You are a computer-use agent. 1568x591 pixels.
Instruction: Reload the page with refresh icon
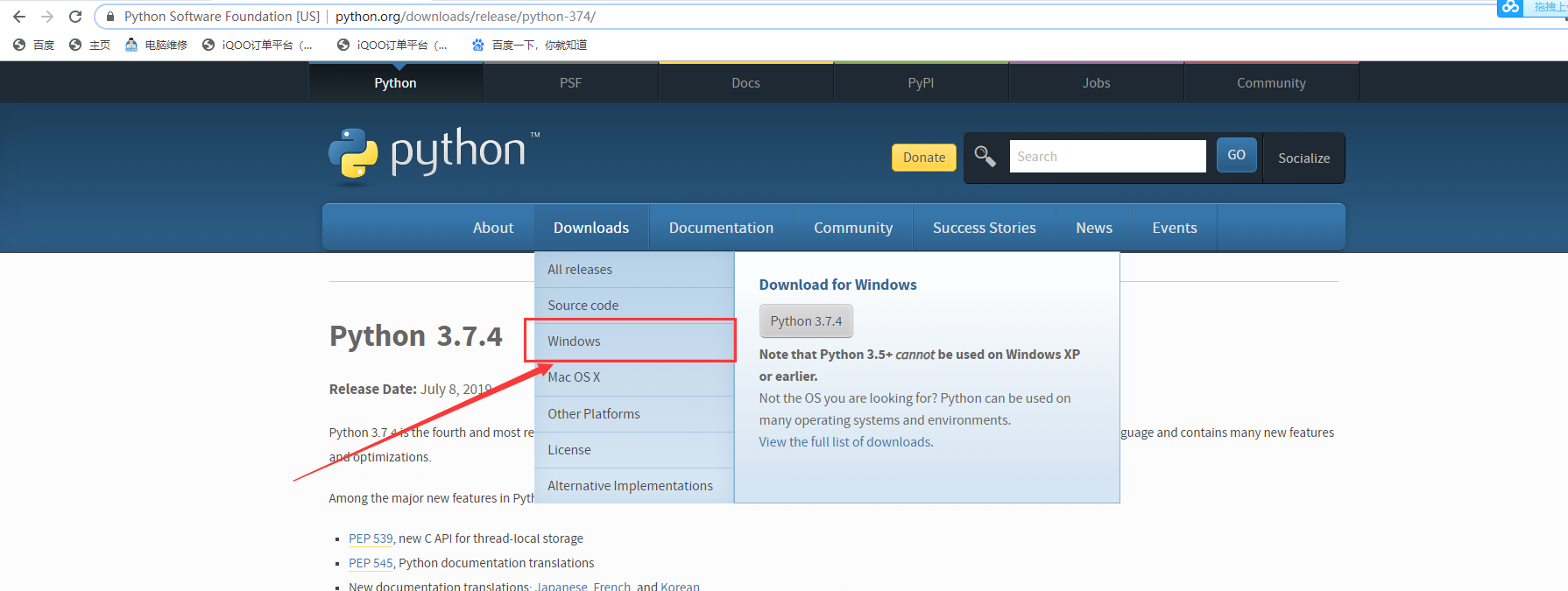[75, 17]
